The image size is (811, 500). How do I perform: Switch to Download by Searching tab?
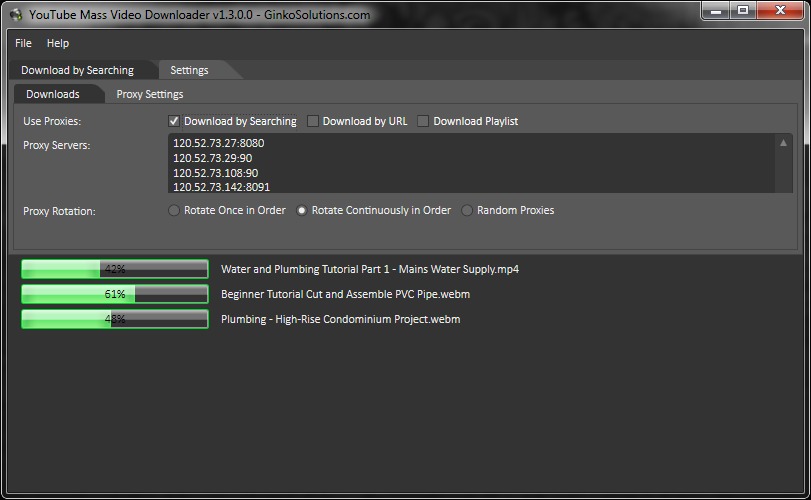(x=78, y=70)
